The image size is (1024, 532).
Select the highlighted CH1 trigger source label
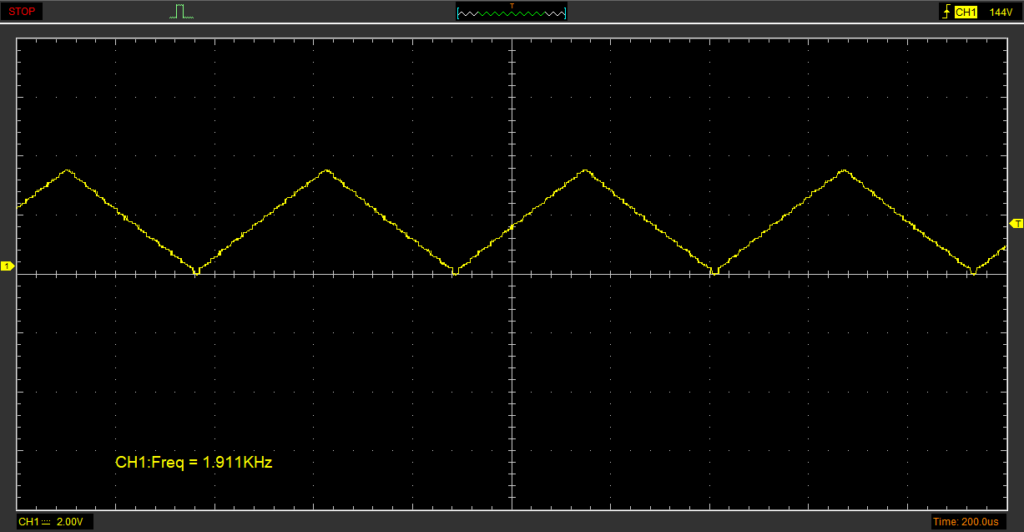click(965, 12)
